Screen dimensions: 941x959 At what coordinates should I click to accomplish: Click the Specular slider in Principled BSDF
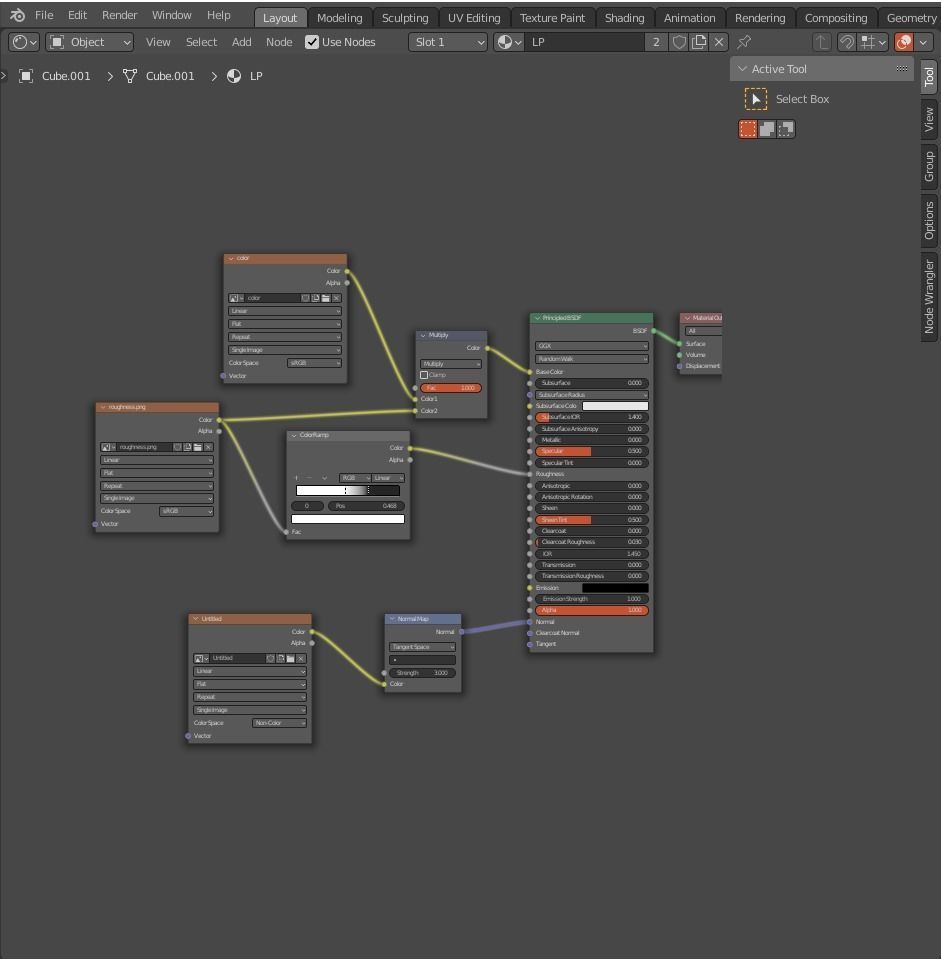pos(591,451)
